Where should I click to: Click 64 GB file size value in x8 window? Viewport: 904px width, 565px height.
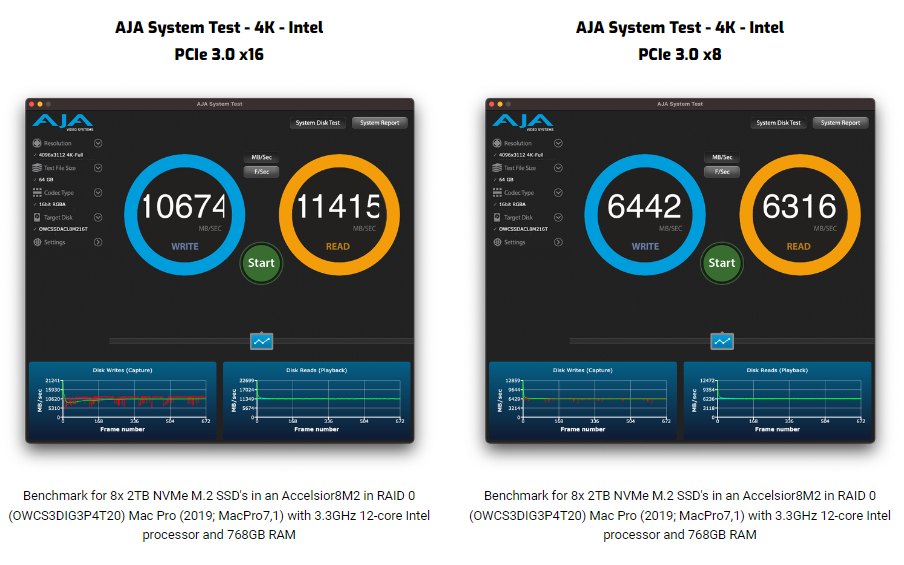tap(506, 180)
